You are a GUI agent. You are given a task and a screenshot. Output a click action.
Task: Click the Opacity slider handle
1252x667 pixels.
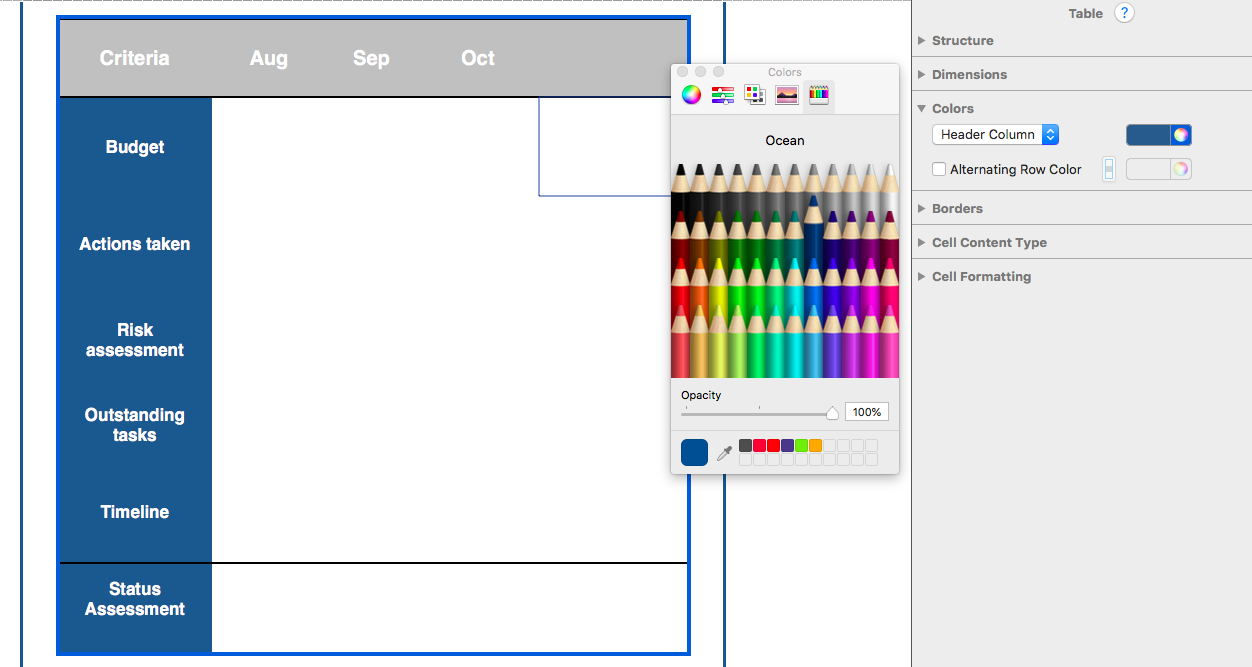[832, 412]
